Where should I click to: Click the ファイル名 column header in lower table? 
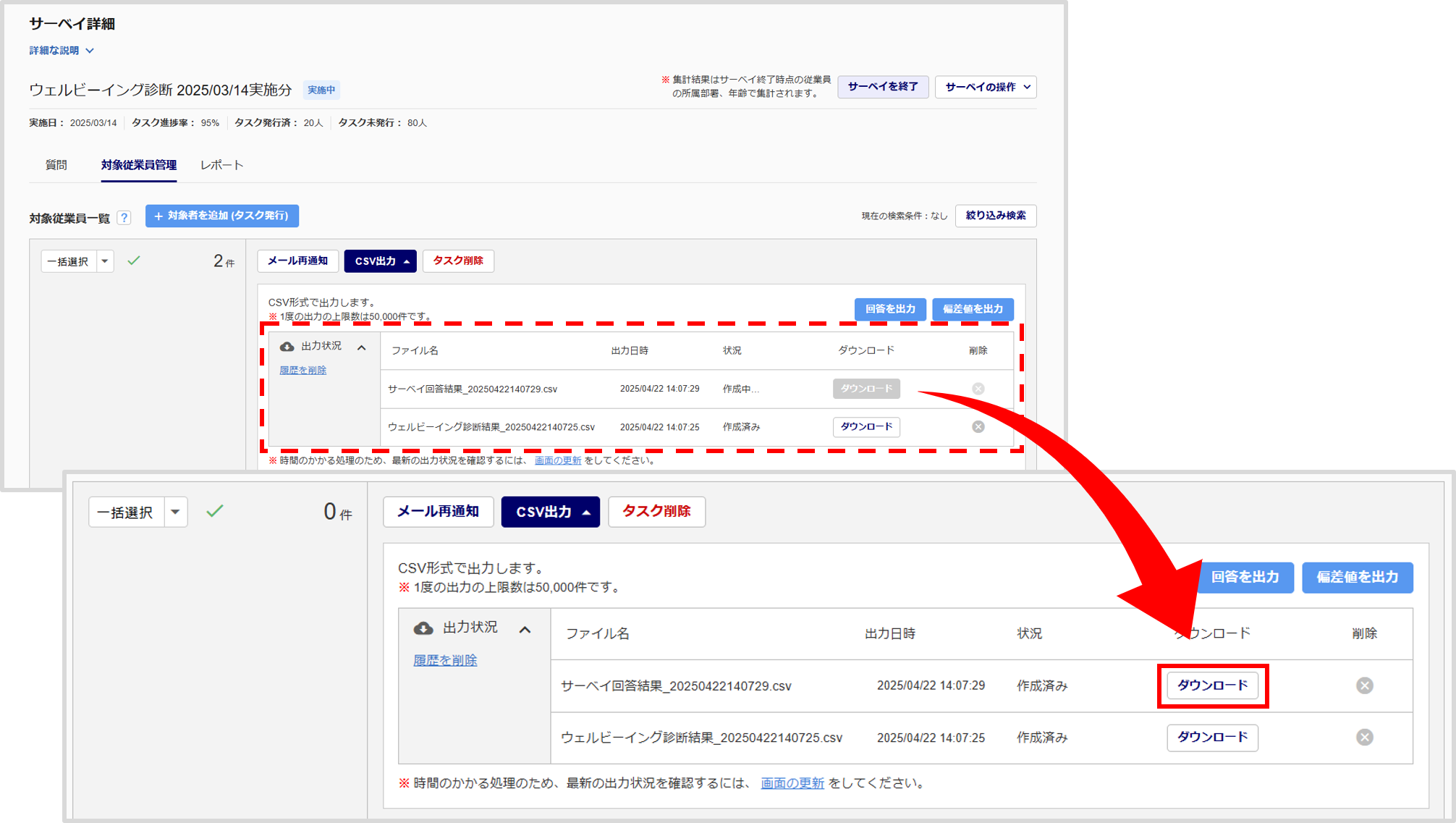coord(597,634)
